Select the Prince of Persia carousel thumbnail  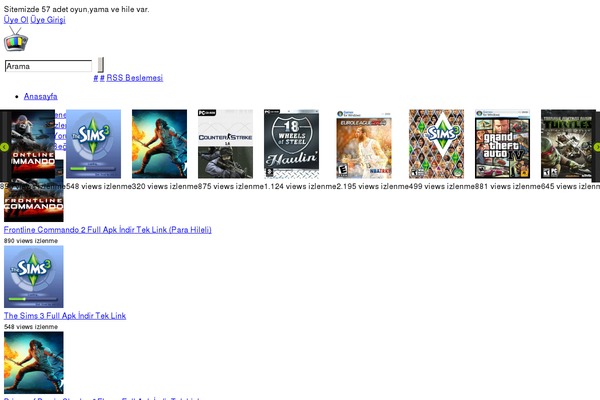(160, 144)
